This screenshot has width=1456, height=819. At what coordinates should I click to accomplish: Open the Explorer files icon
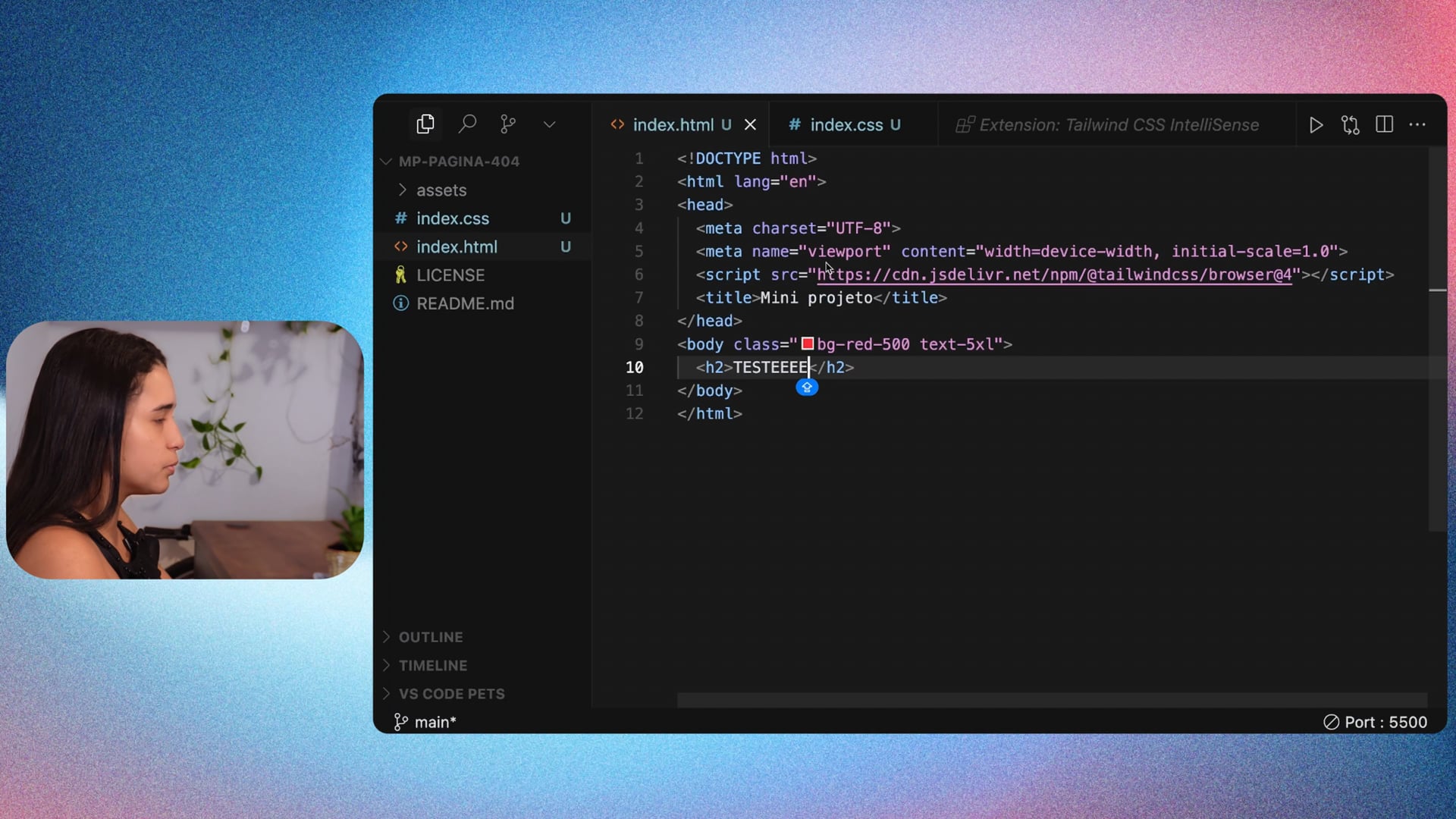(425, 124)
